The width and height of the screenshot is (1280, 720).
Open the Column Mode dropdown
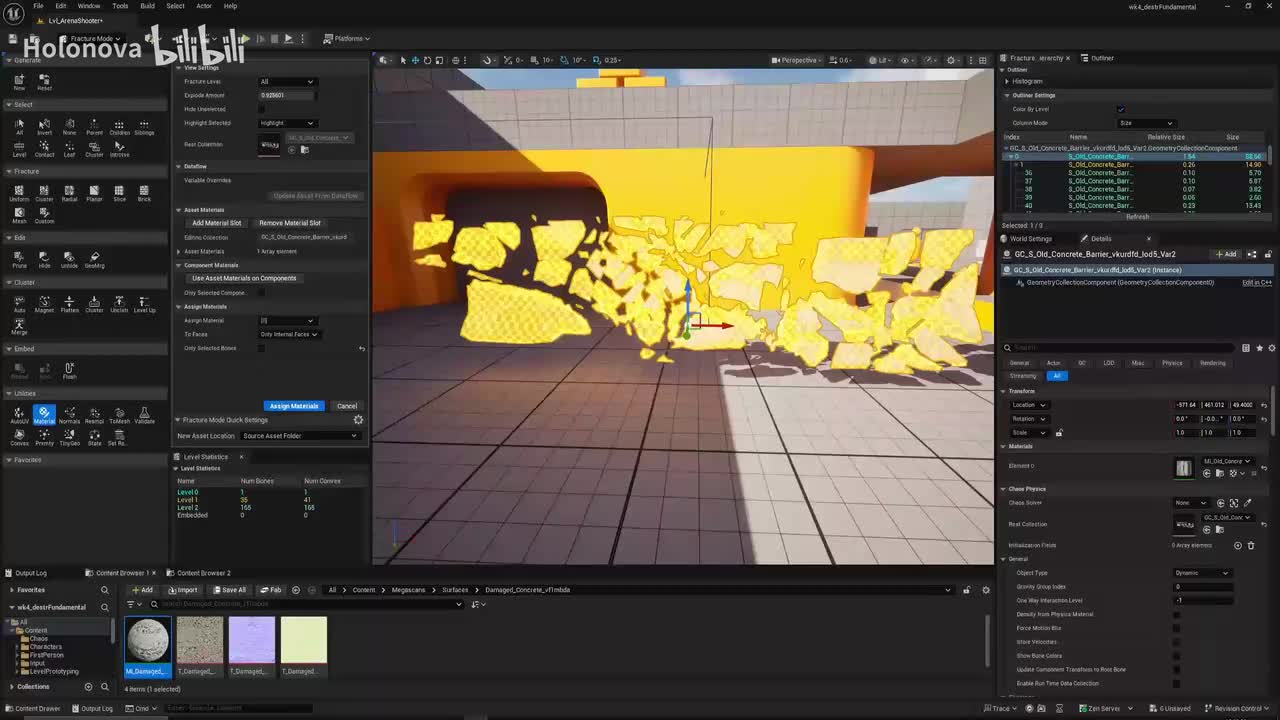pyautogui.click(x=1145, y=123)
